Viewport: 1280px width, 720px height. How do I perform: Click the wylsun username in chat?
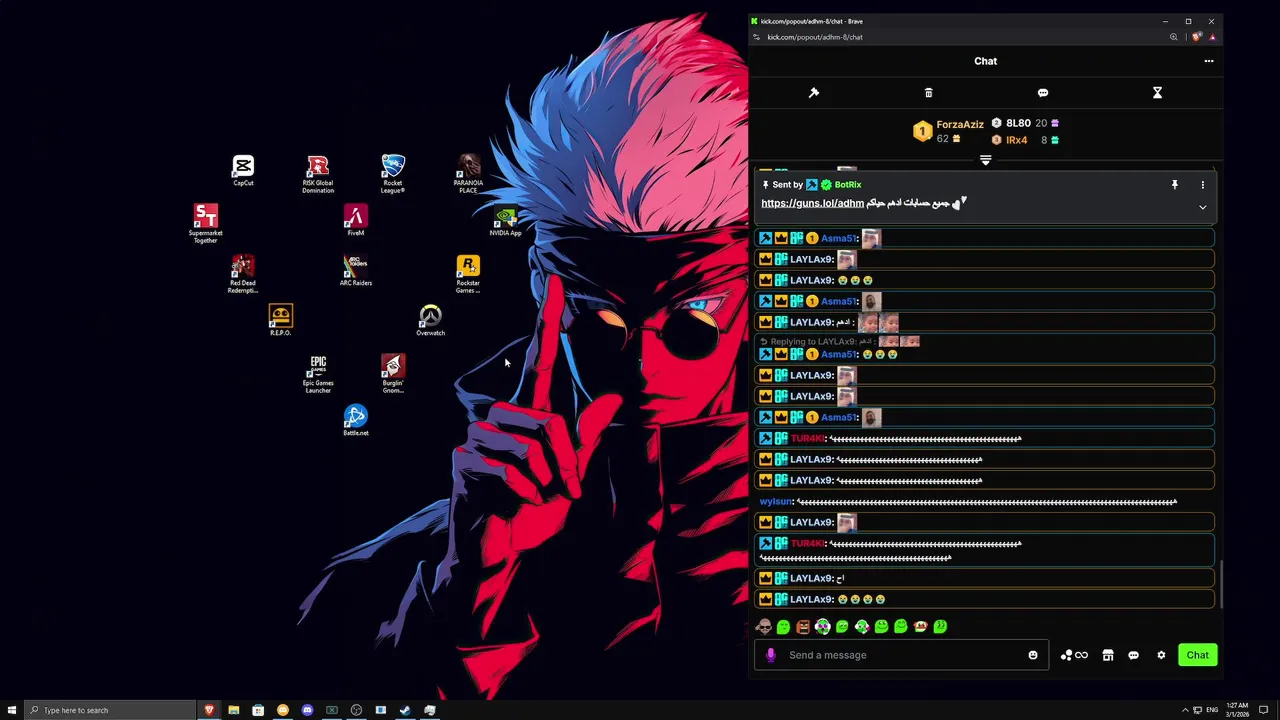(x=775, y=502)
